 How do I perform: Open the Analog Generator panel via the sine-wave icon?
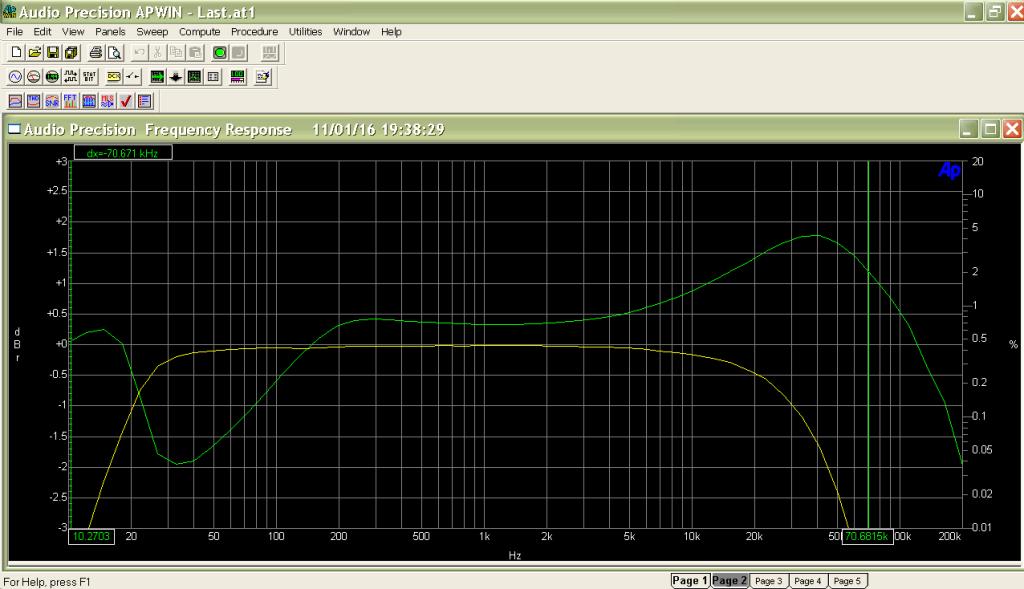pyautogui.click(x=15, y=77)
